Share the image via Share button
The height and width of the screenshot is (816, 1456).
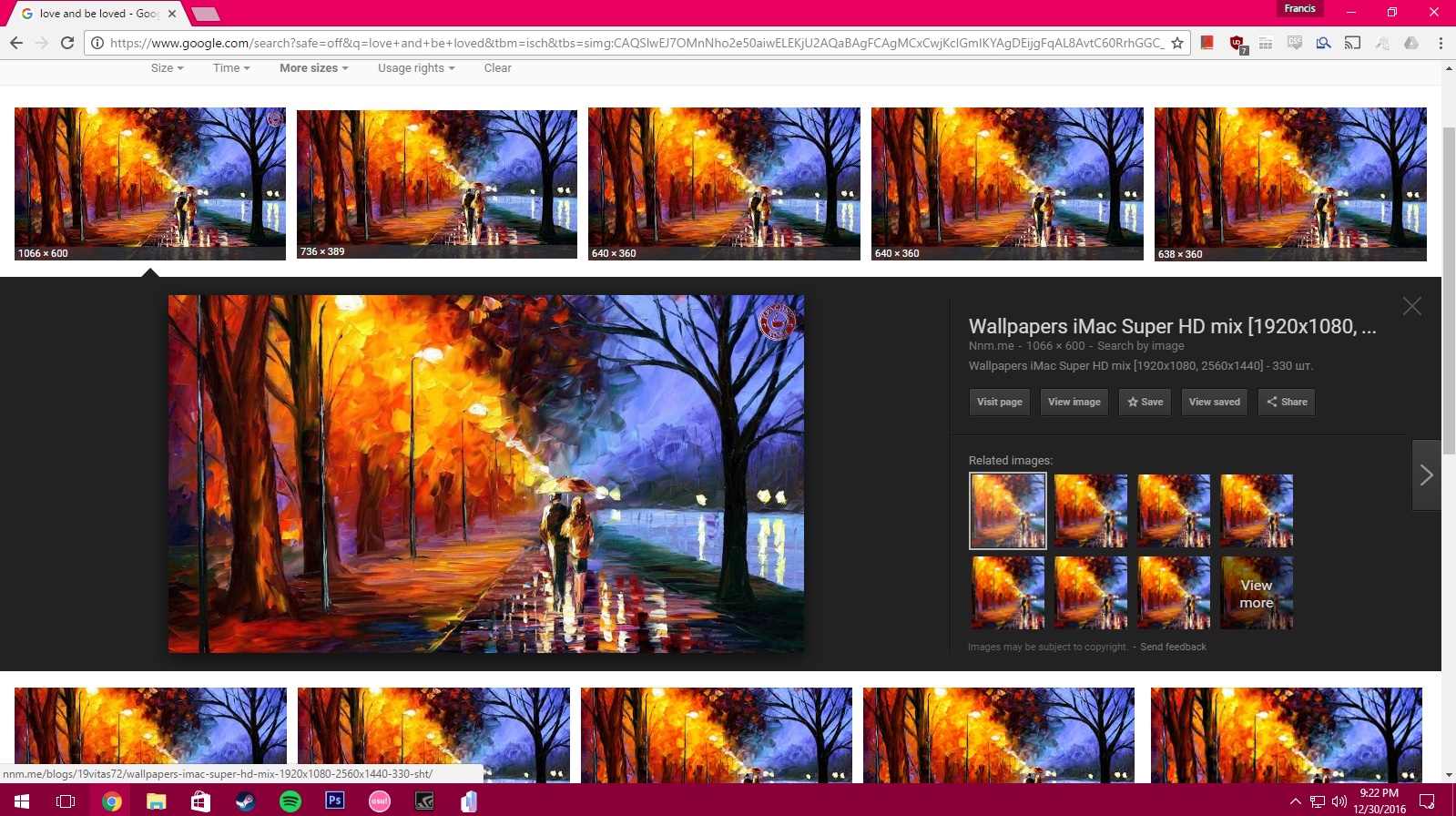[1287, 402]
